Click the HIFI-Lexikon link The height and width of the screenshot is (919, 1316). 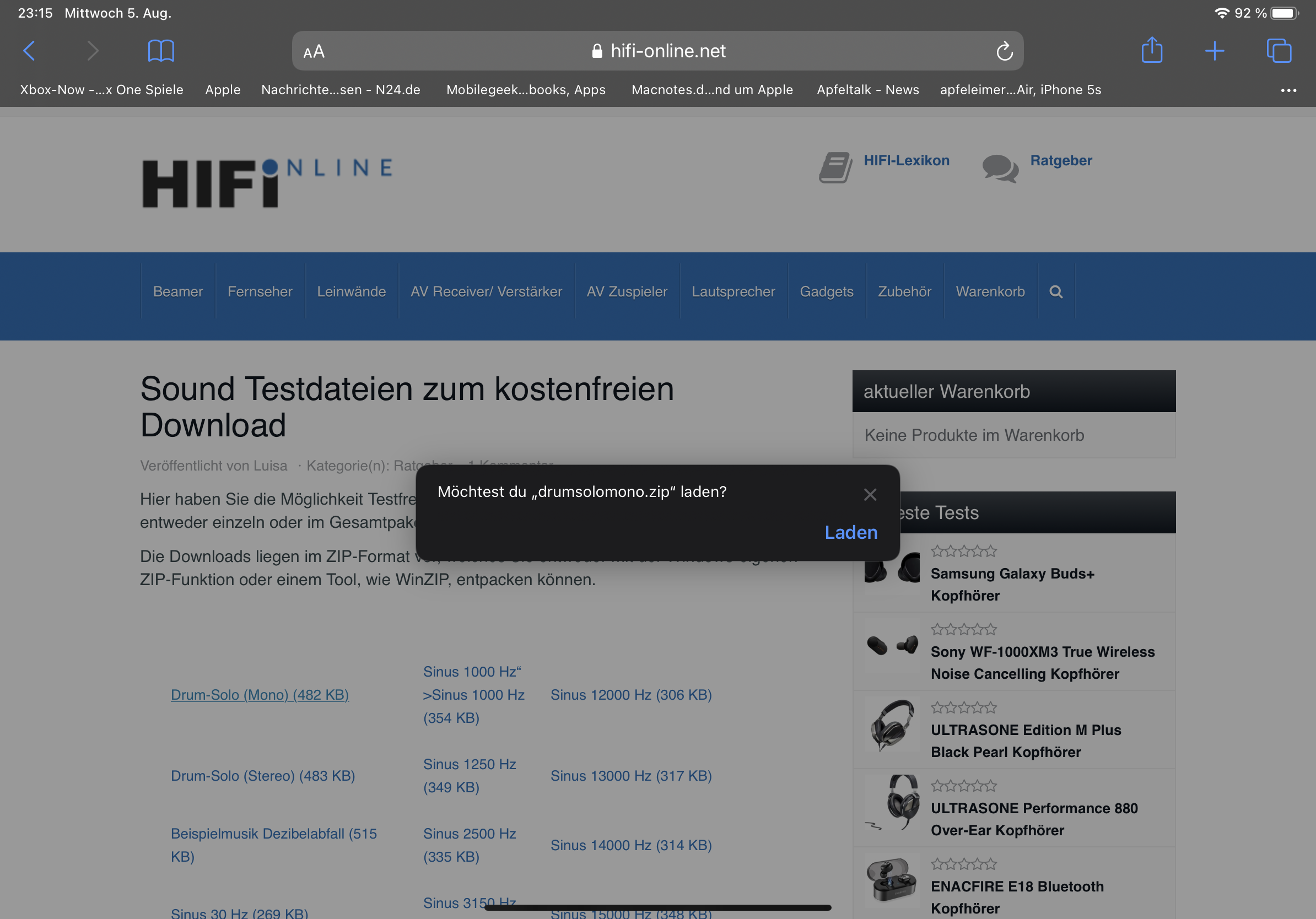905,160
